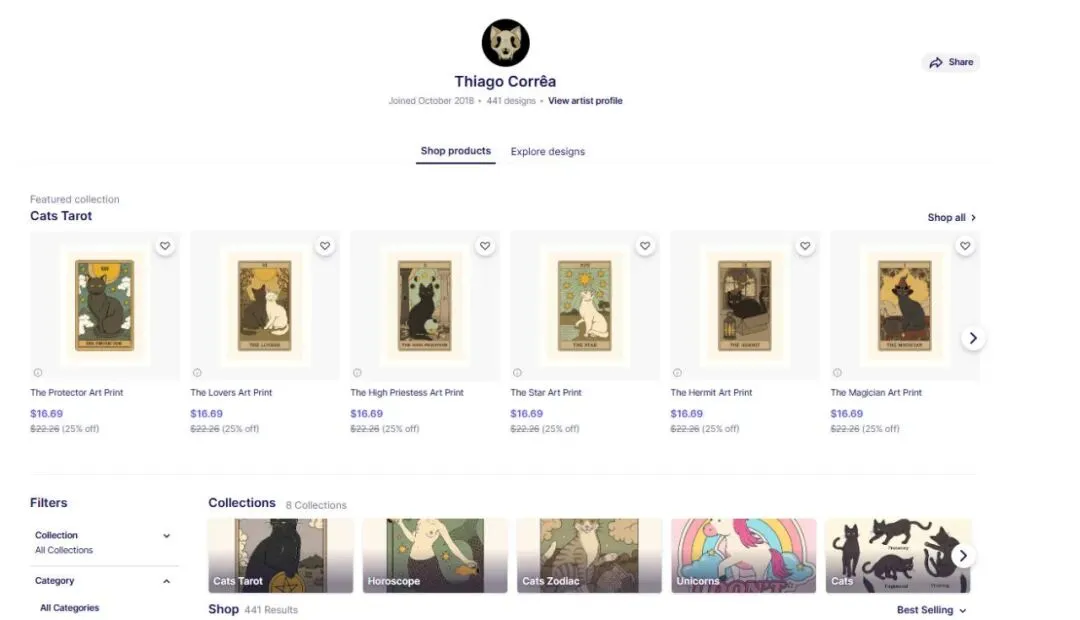1080x620 pixels.
Task: Click Shop all link
Action: click(x=951, y=218)
